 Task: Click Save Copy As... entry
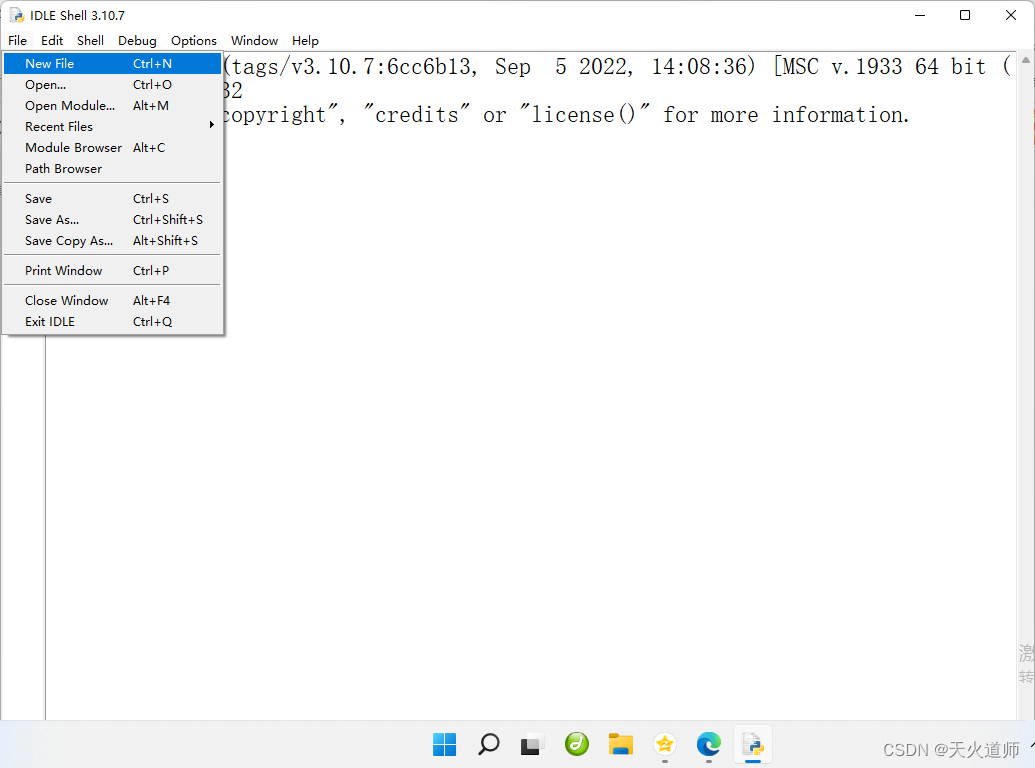(112, 241)
